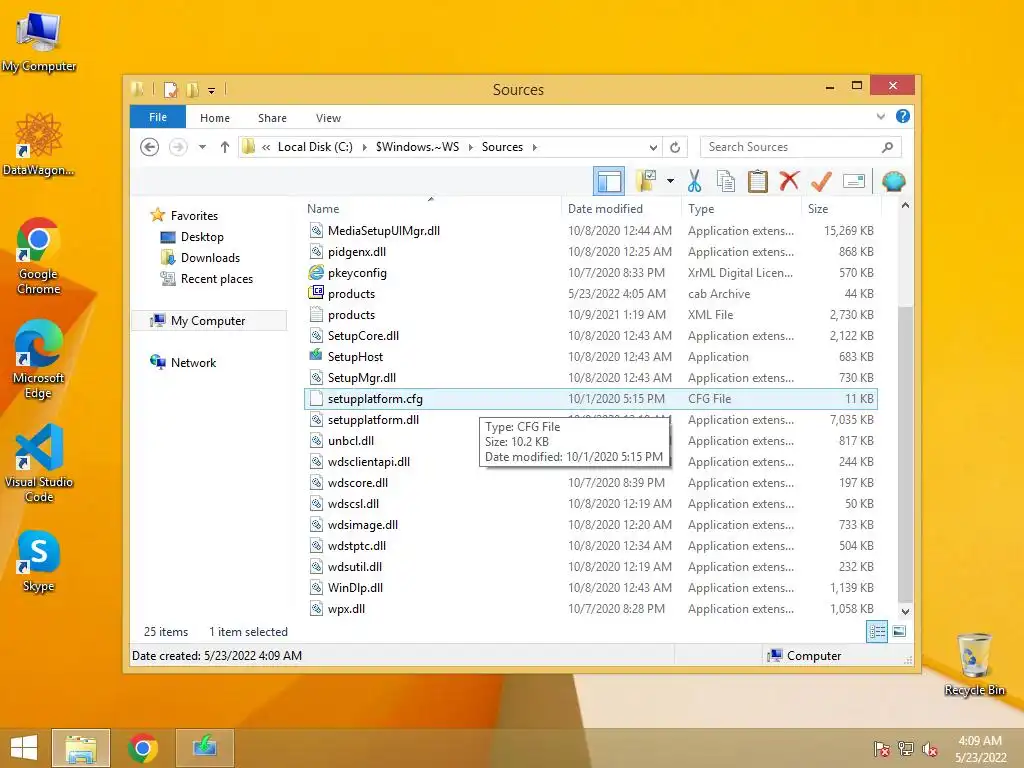This screenshot has height=768, width=1024.
Task: Click the search magnifier icon in the Search Sources box
Action: (x=887, y=147)
